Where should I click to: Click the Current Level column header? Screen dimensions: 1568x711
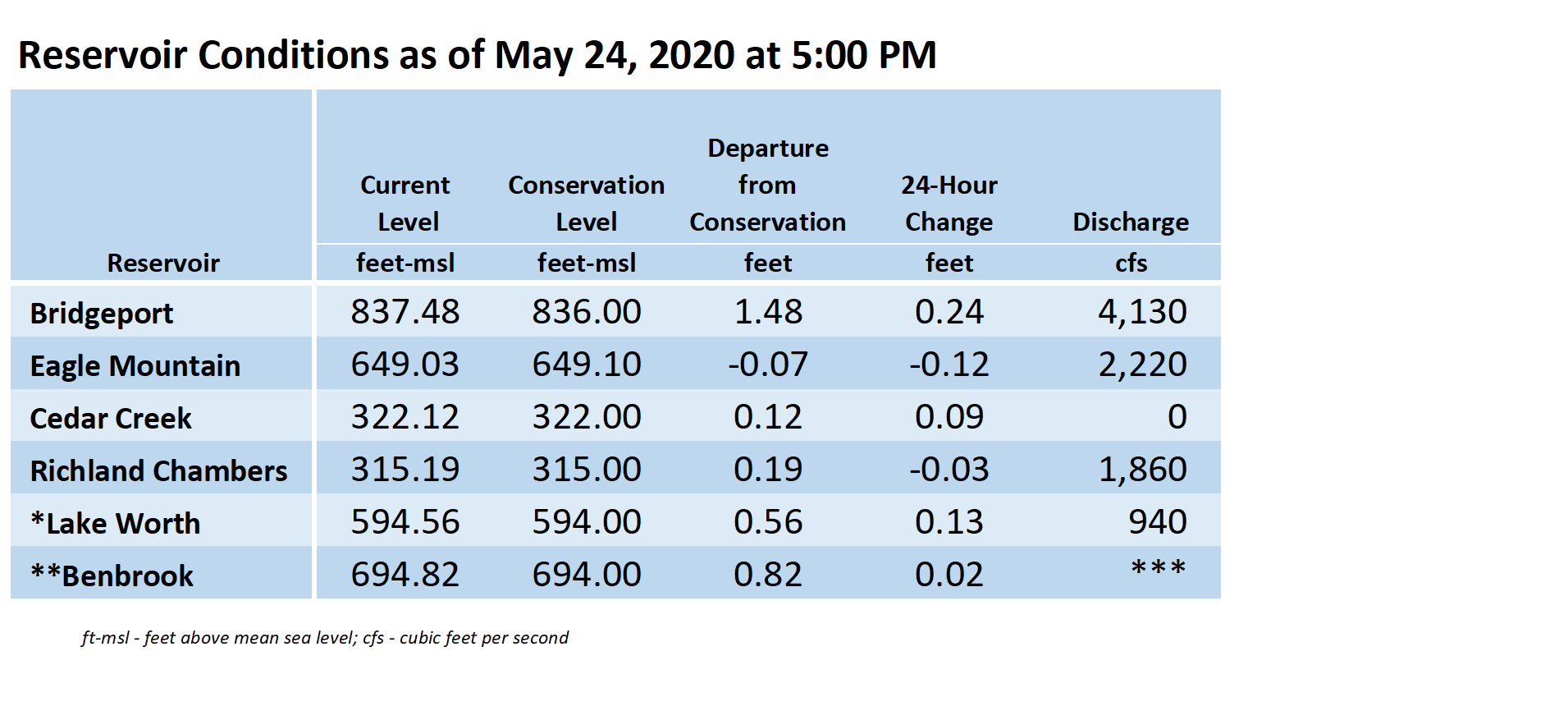tap(405, 204)
